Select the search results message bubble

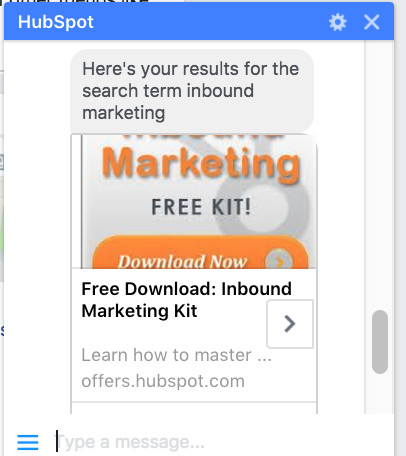pos(192,91)
